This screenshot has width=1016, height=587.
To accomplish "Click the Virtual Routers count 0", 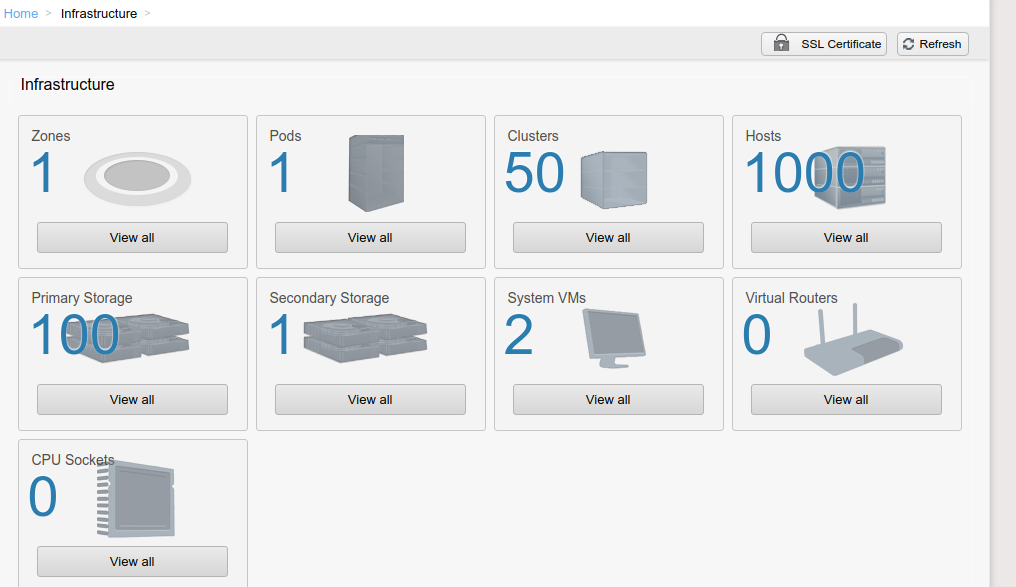I will (757, 335).
